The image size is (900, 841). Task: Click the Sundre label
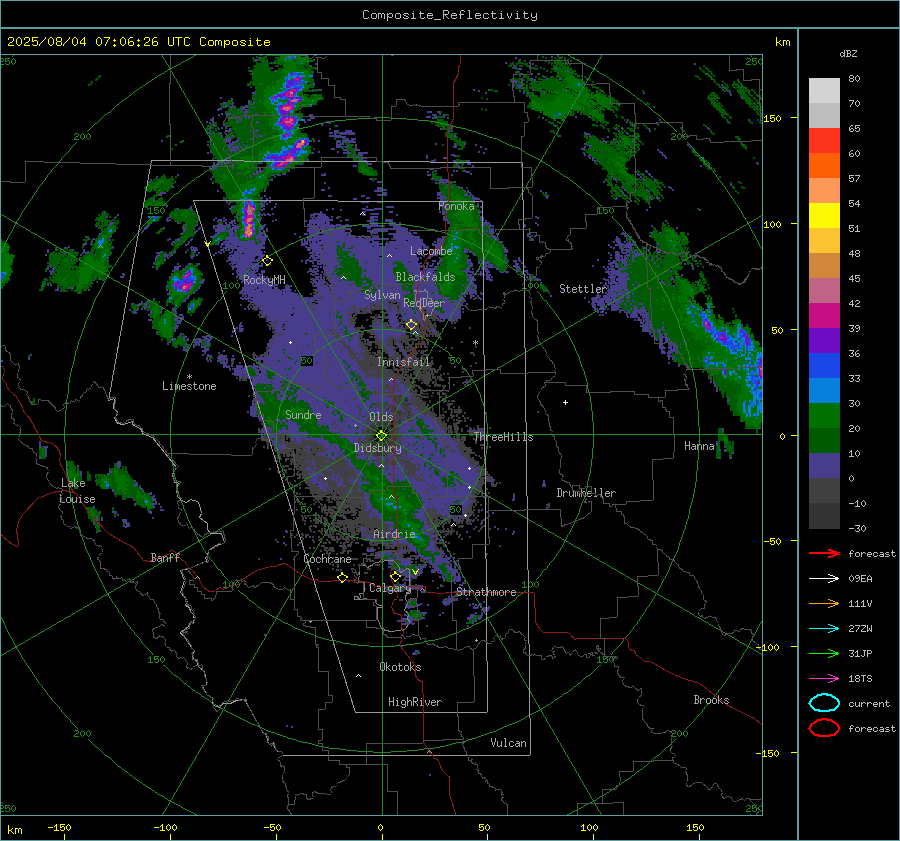coord(303,415)
